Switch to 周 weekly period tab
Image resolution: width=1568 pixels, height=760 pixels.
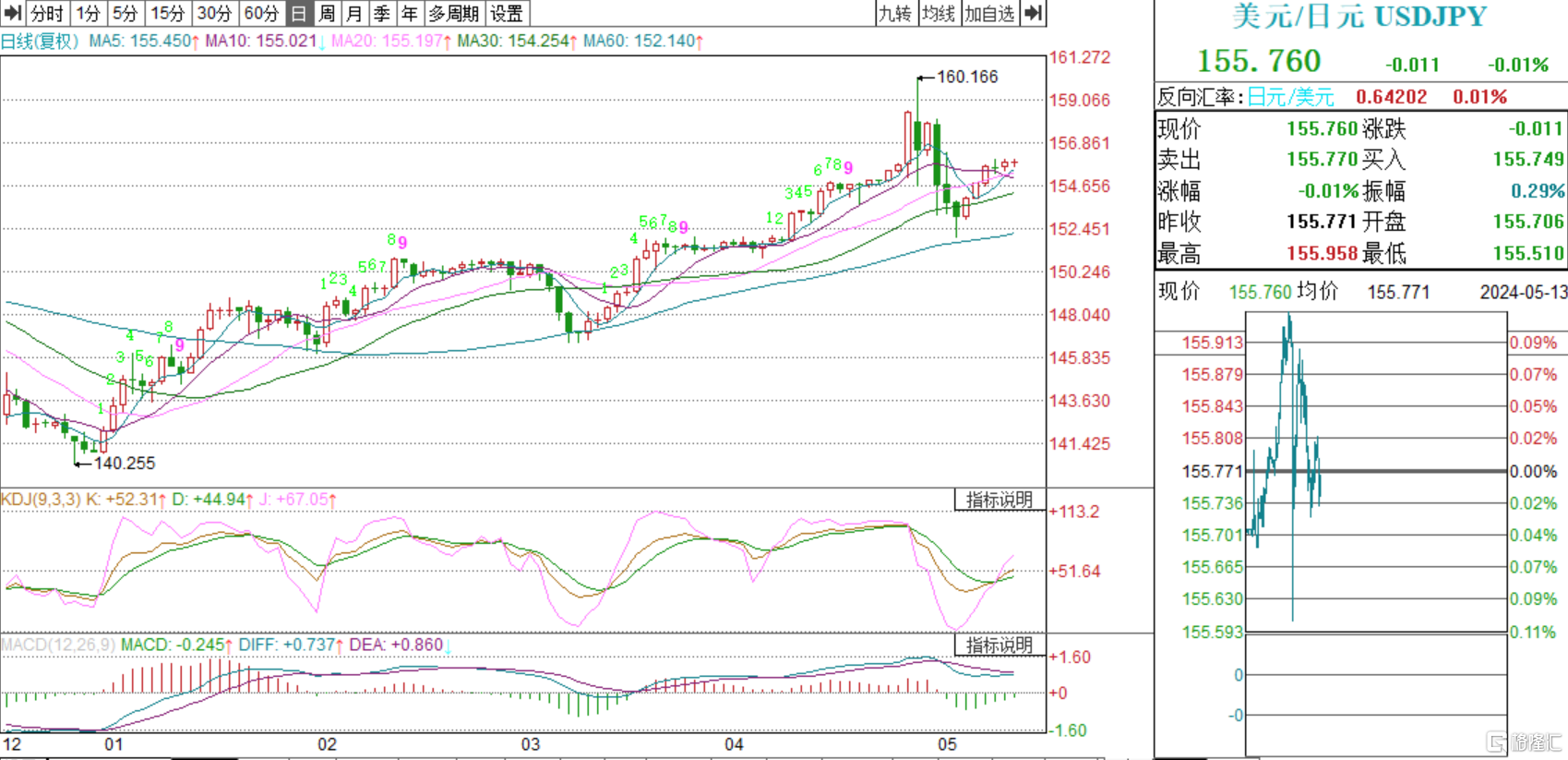click(x=327, y=13)
